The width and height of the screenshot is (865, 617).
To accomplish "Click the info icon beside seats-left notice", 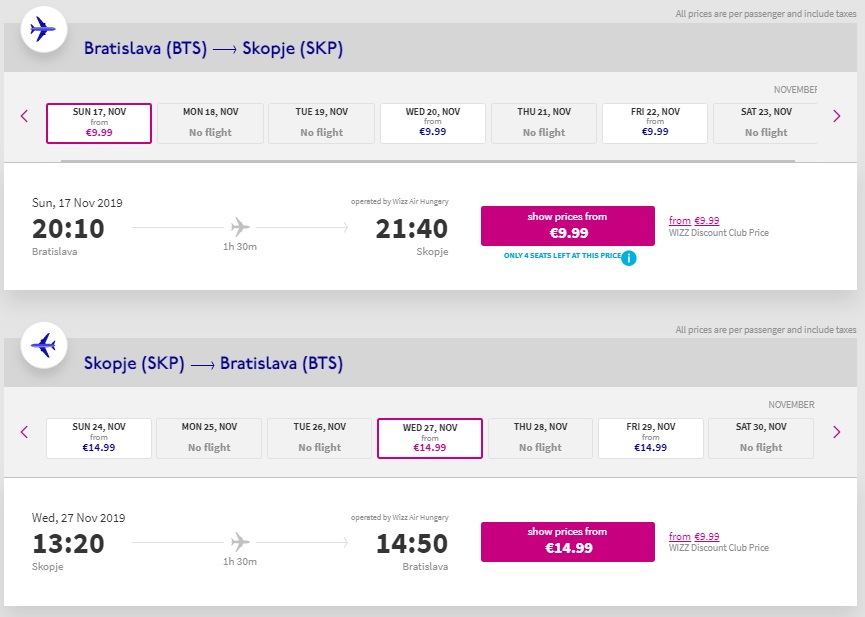I will click(x=629, y=259).
